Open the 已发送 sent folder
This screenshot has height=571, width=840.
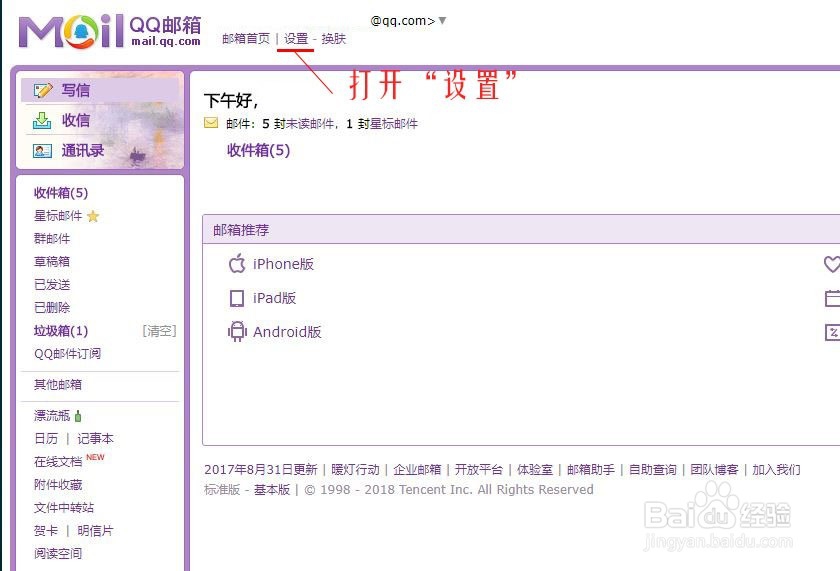(52, 284)
